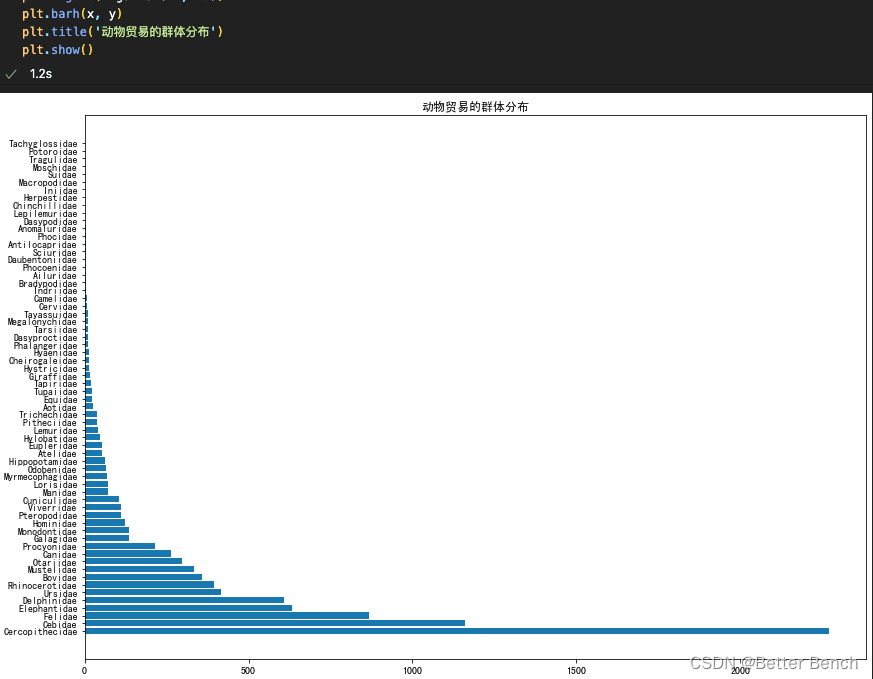Click the chart title 动物贸易的群体分布
Image resolution: width=873 pixels, height=679 pixels.
point(475,107)
